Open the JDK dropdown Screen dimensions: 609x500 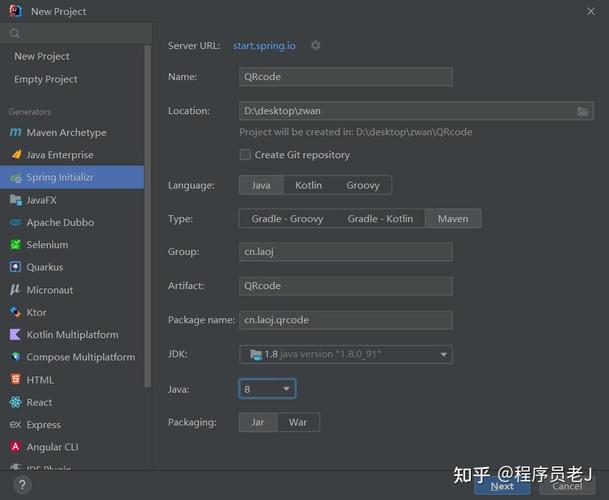(346, 354)
